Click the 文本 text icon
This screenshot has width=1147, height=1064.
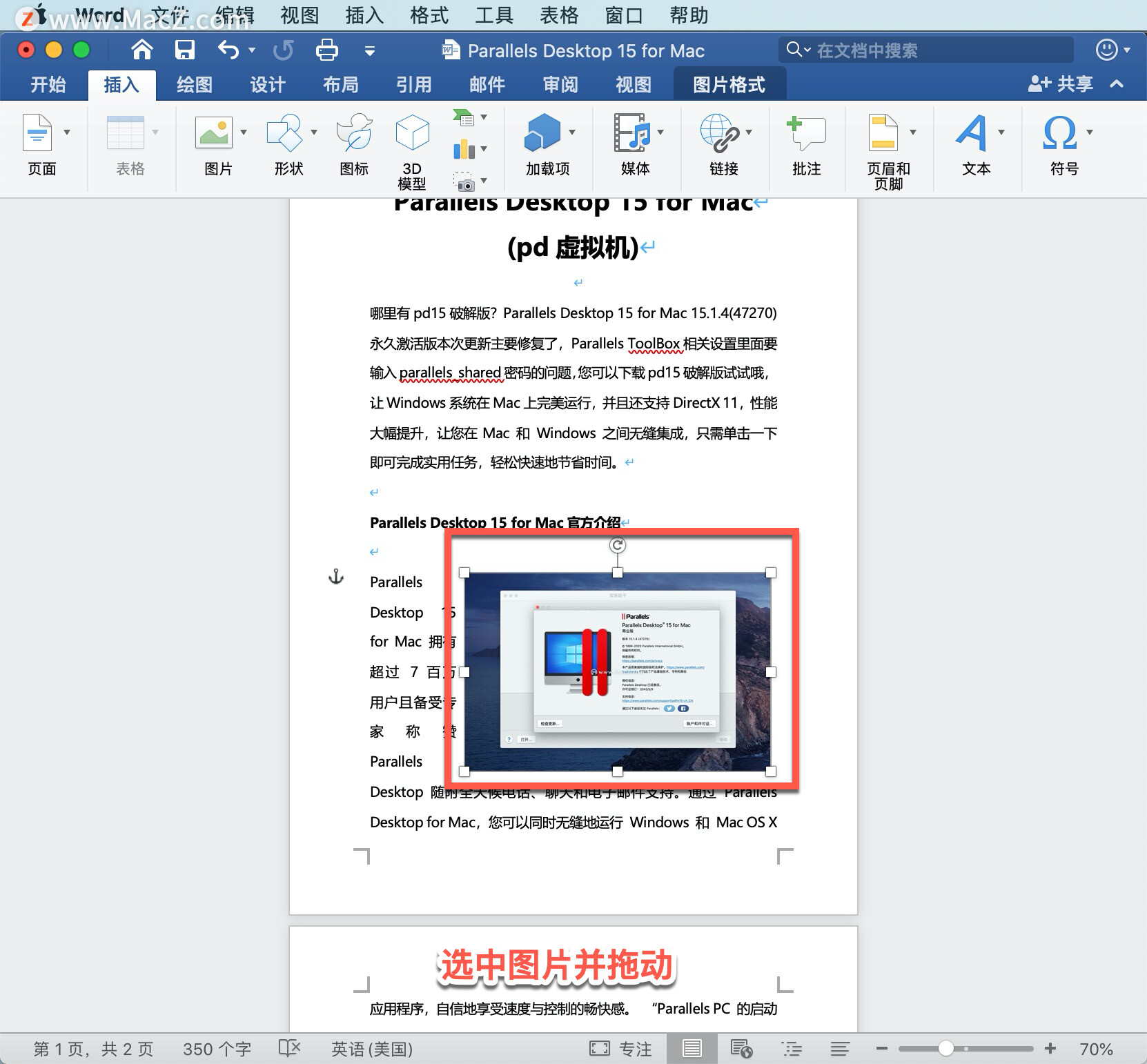(972, 132)
